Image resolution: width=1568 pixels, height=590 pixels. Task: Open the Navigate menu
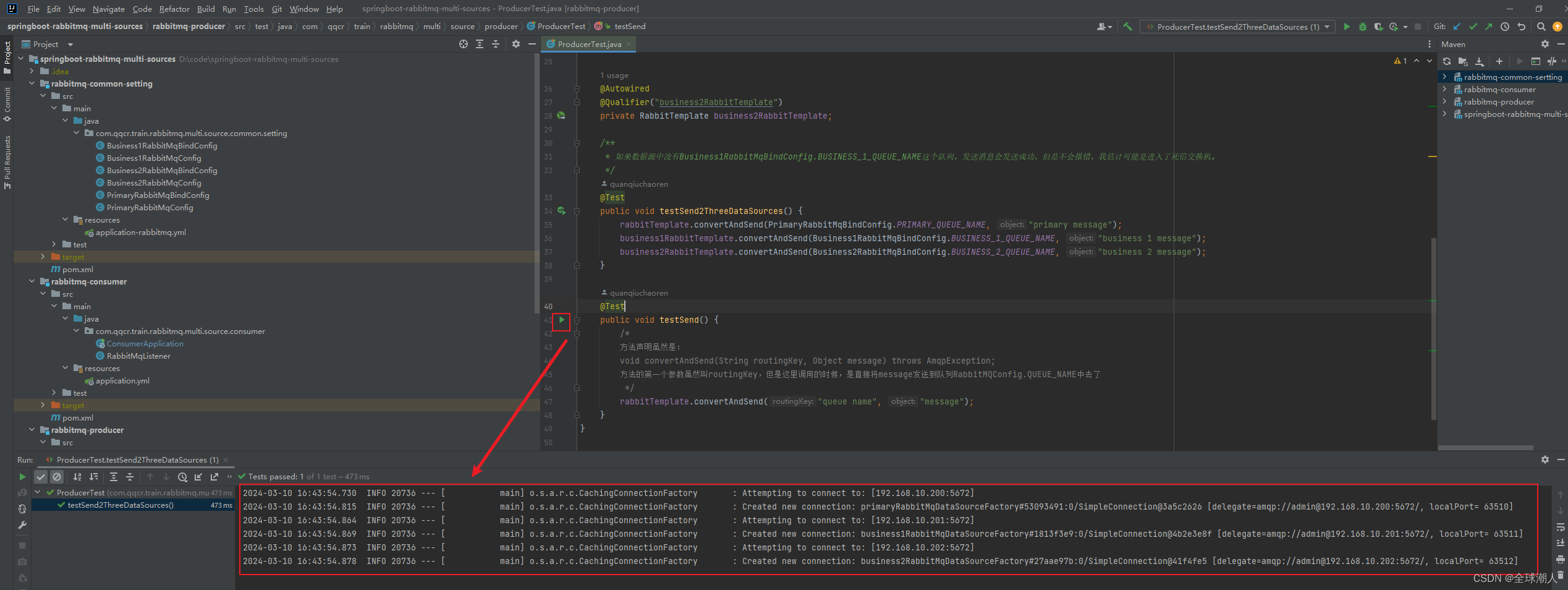pos(108,9)
